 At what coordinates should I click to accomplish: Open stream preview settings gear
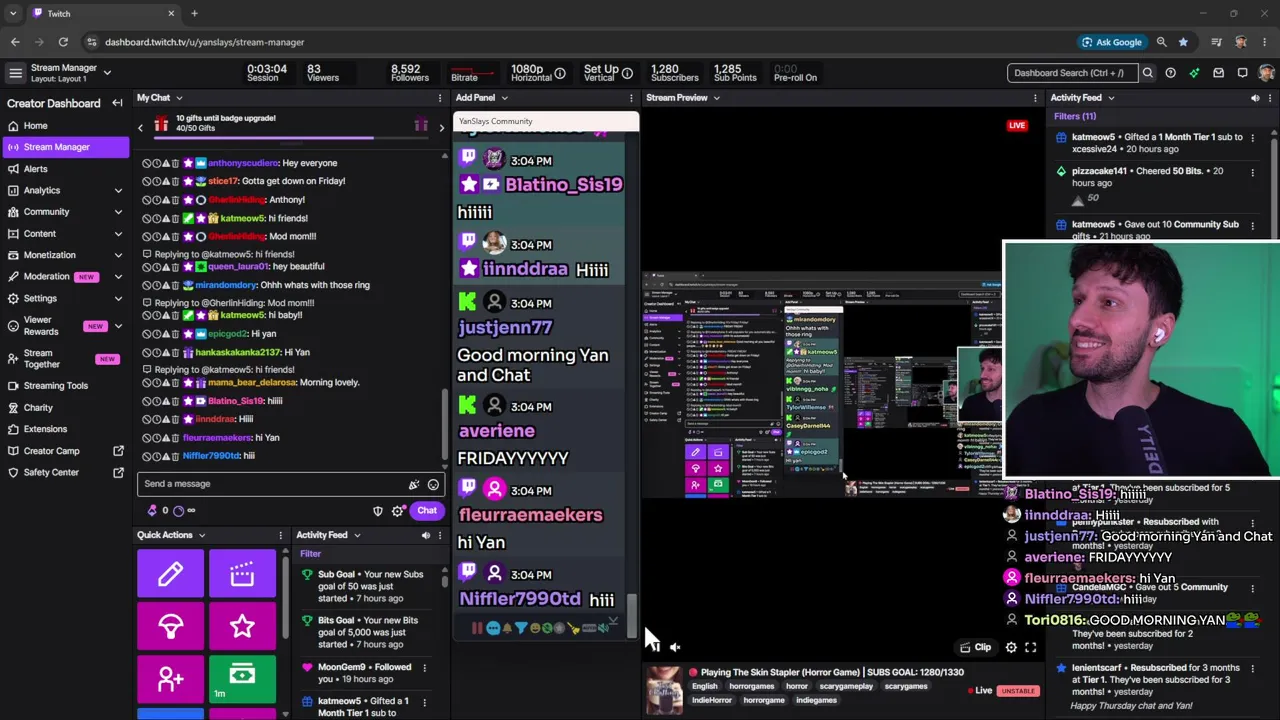[x=1011, y=647]
